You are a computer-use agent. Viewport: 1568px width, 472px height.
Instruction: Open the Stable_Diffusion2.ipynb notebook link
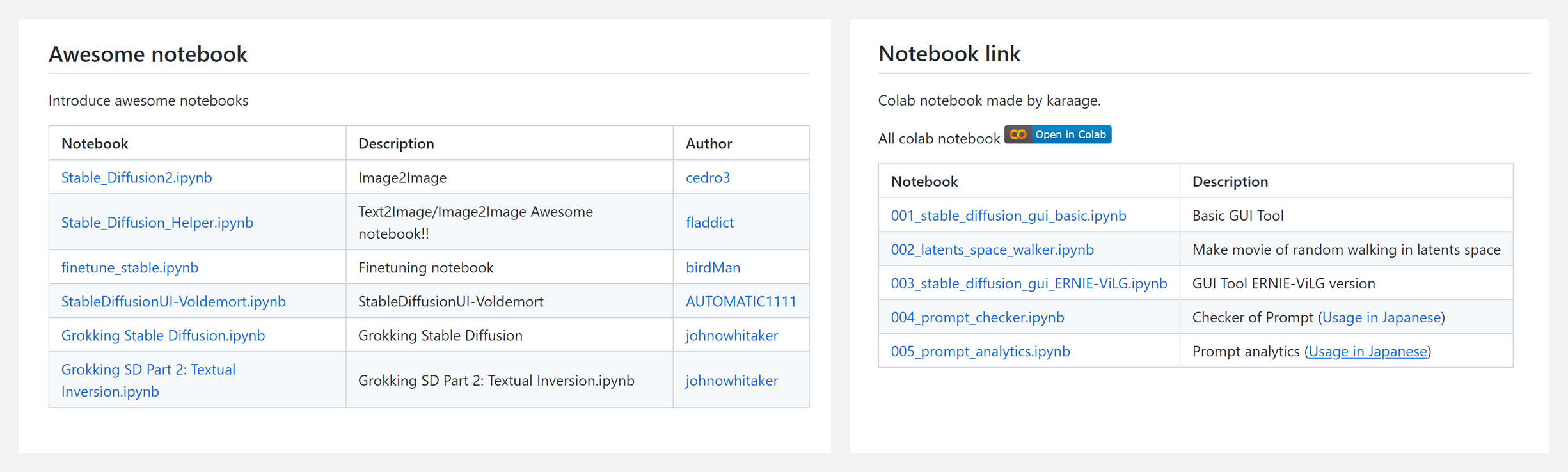(136, 178)
